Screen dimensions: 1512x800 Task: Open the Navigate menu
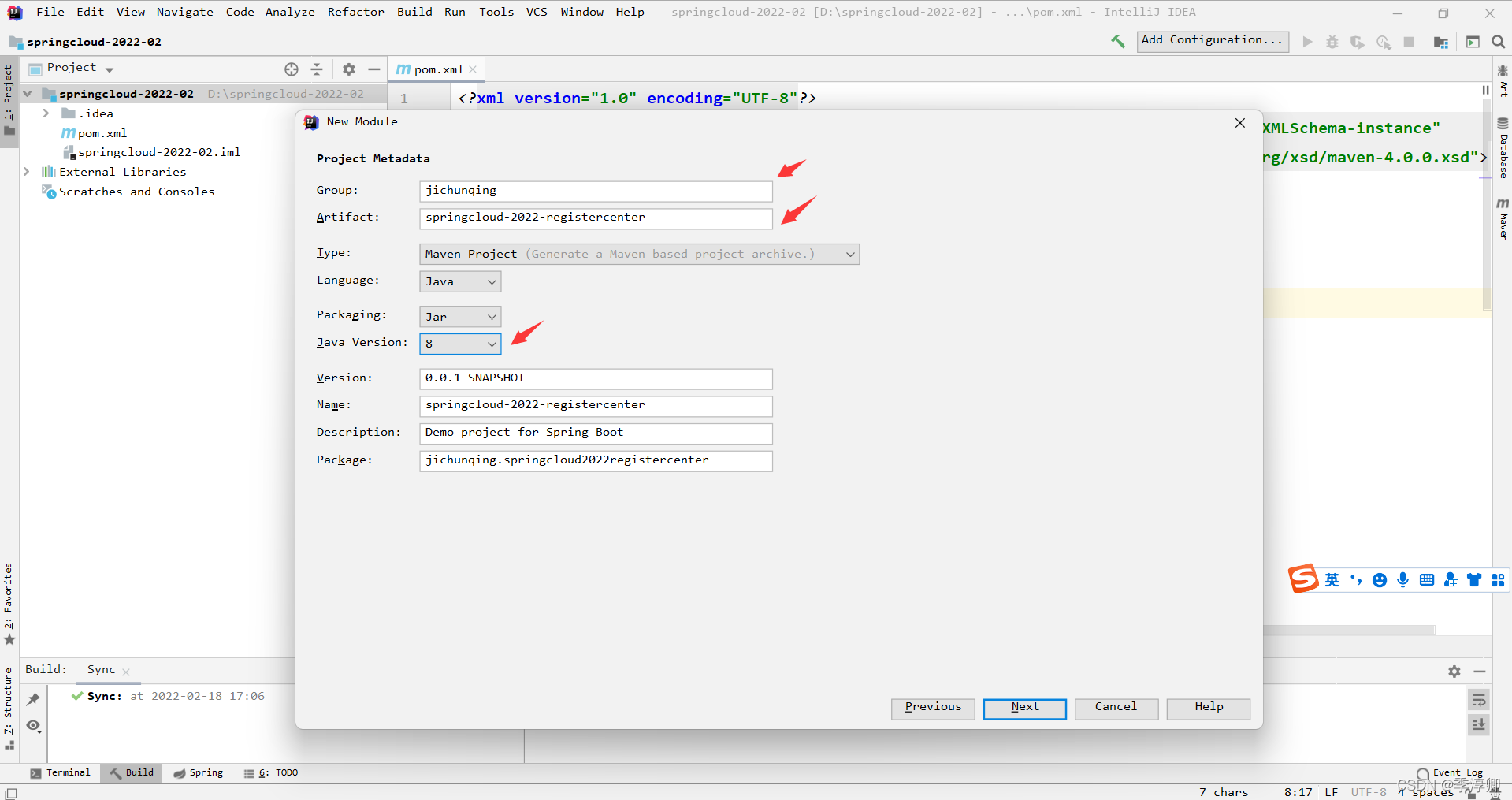coord(184,12)
